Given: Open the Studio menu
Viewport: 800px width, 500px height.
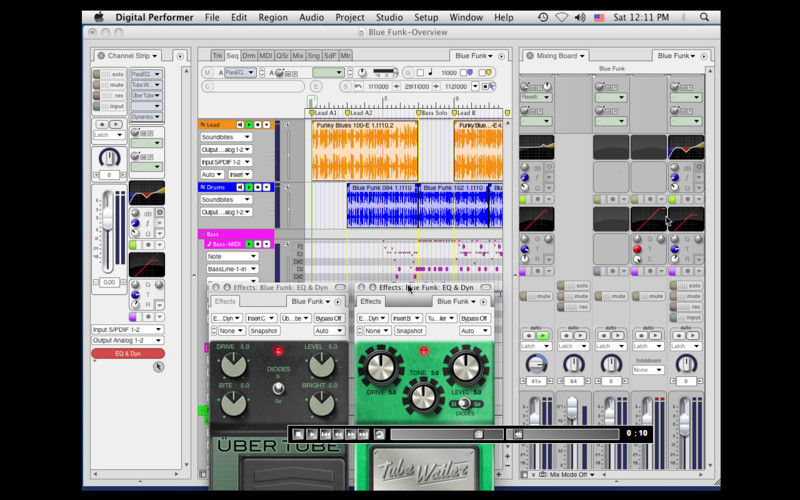Looking at the screenshot, I should [389, 17].
